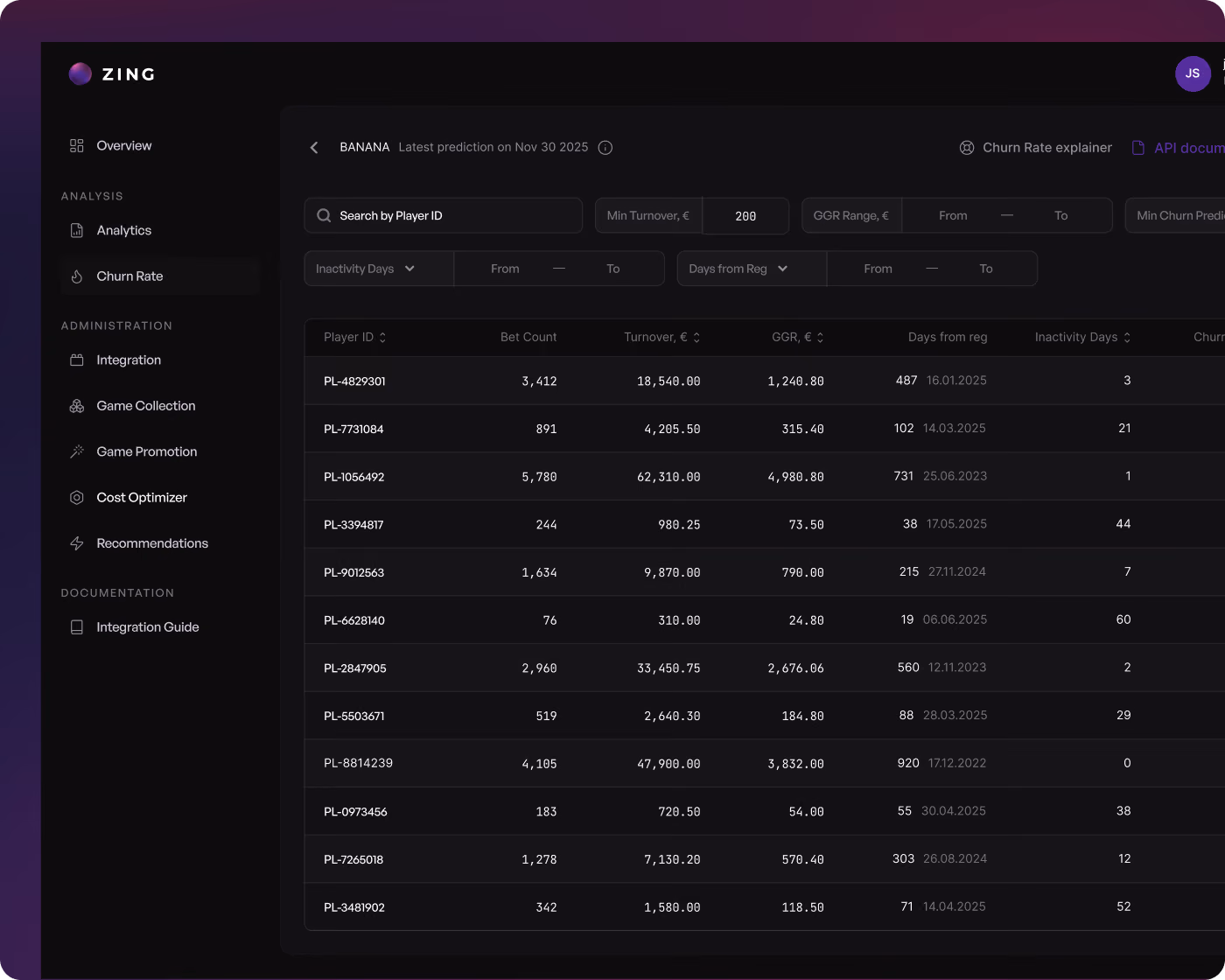Open the Days from Reg dropdown
1225x980 pixels.
coord(752,269)
